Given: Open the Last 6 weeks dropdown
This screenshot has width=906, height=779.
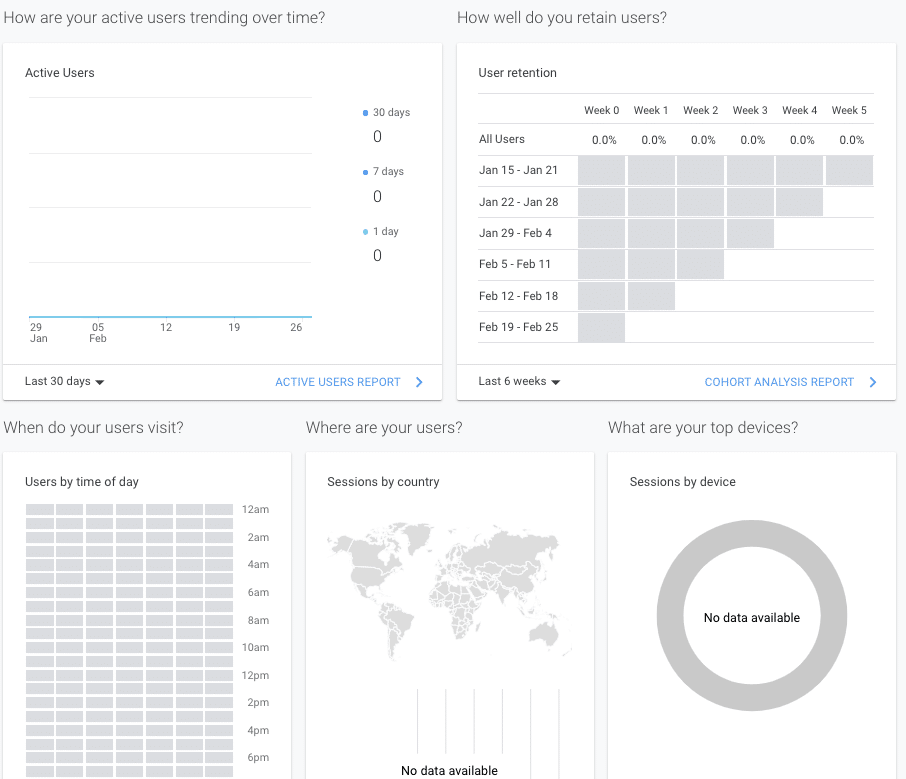Looking at the screenshot, I should [519, 382].
